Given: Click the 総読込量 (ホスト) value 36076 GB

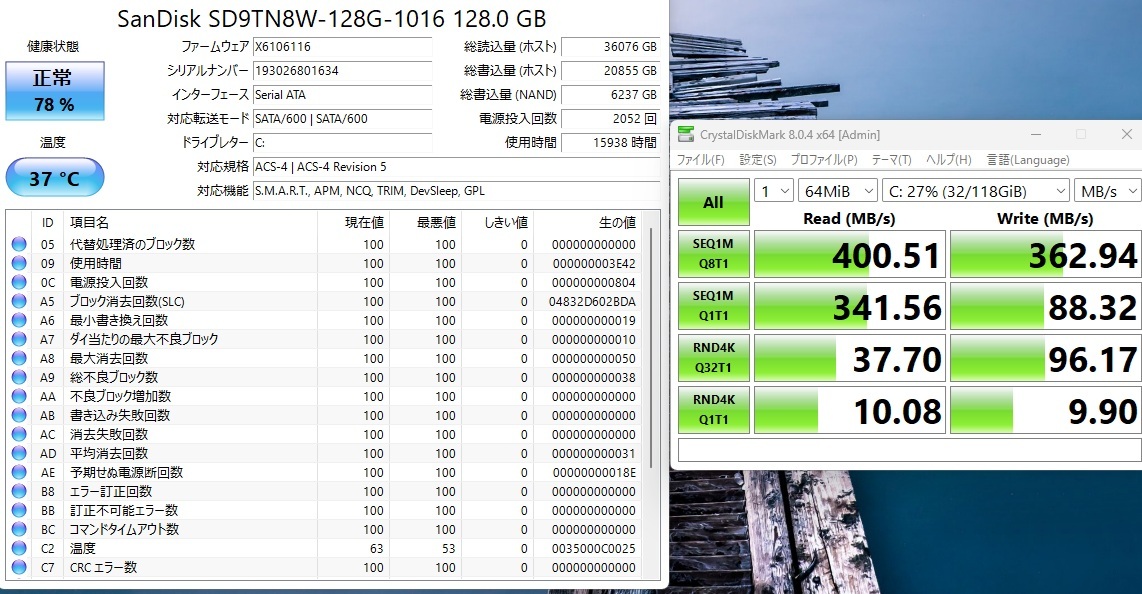Looking at the screenshot, I should [x=610, y=47].
